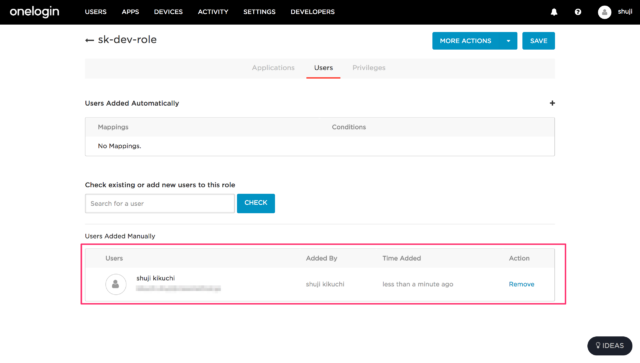Screen dimensions: 640x363
Task: Open the user avatar icon in the header
Action: (604, 12)
